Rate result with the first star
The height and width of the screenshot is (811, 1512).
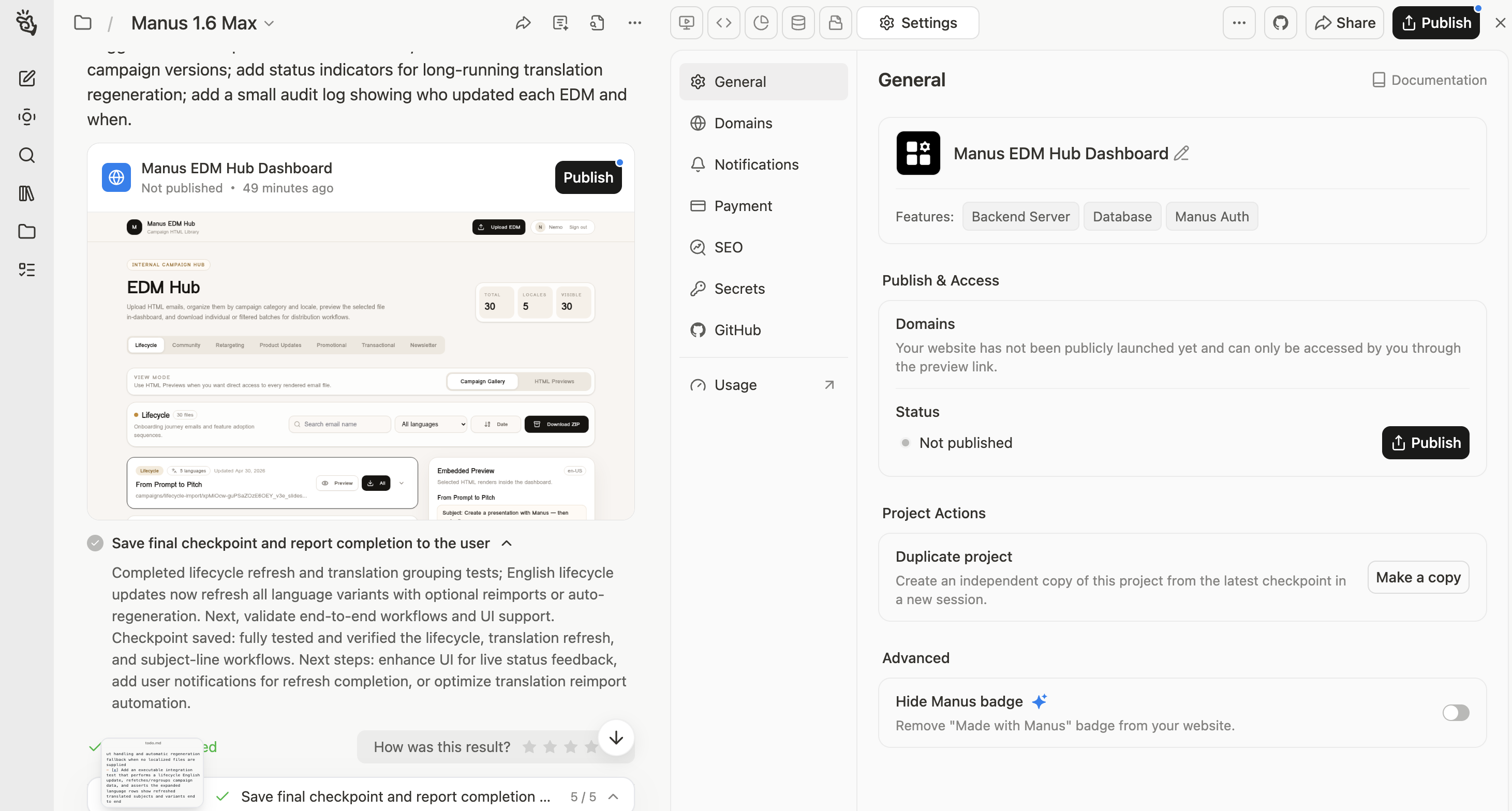[x=529, y=747]
